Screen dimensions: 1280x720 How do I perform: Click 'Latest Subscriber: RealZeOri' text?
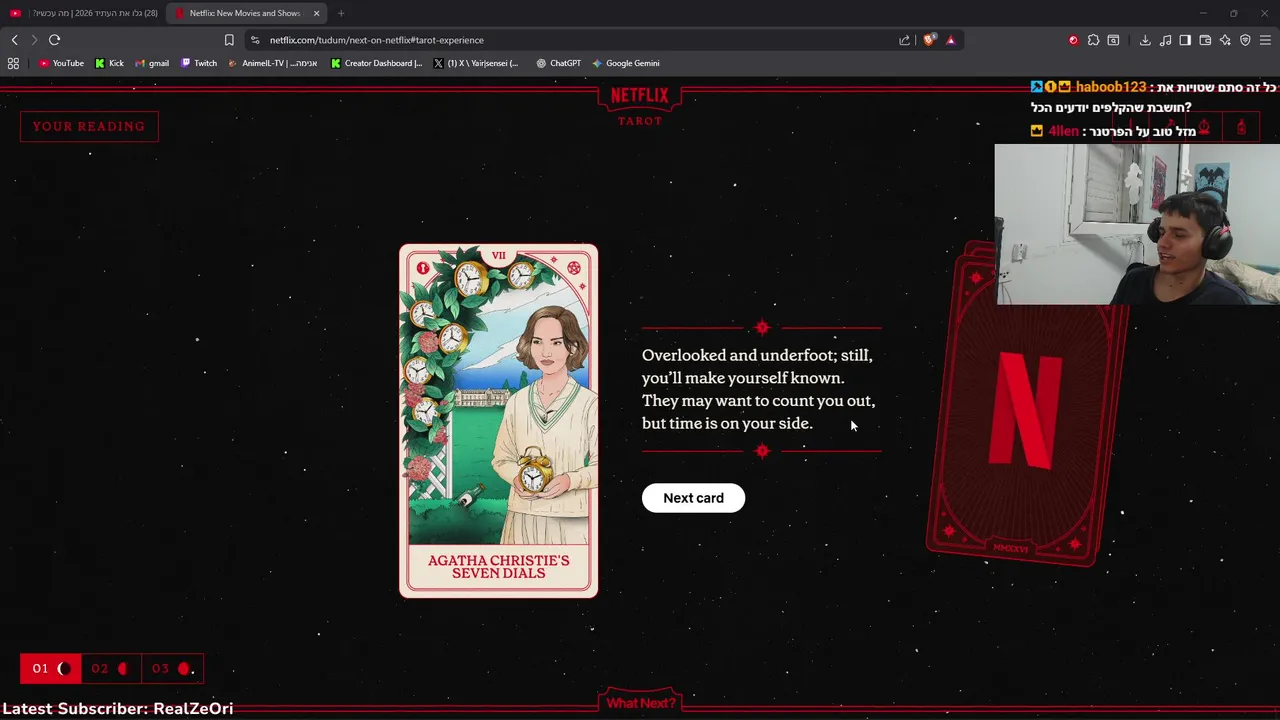(118, 708)
